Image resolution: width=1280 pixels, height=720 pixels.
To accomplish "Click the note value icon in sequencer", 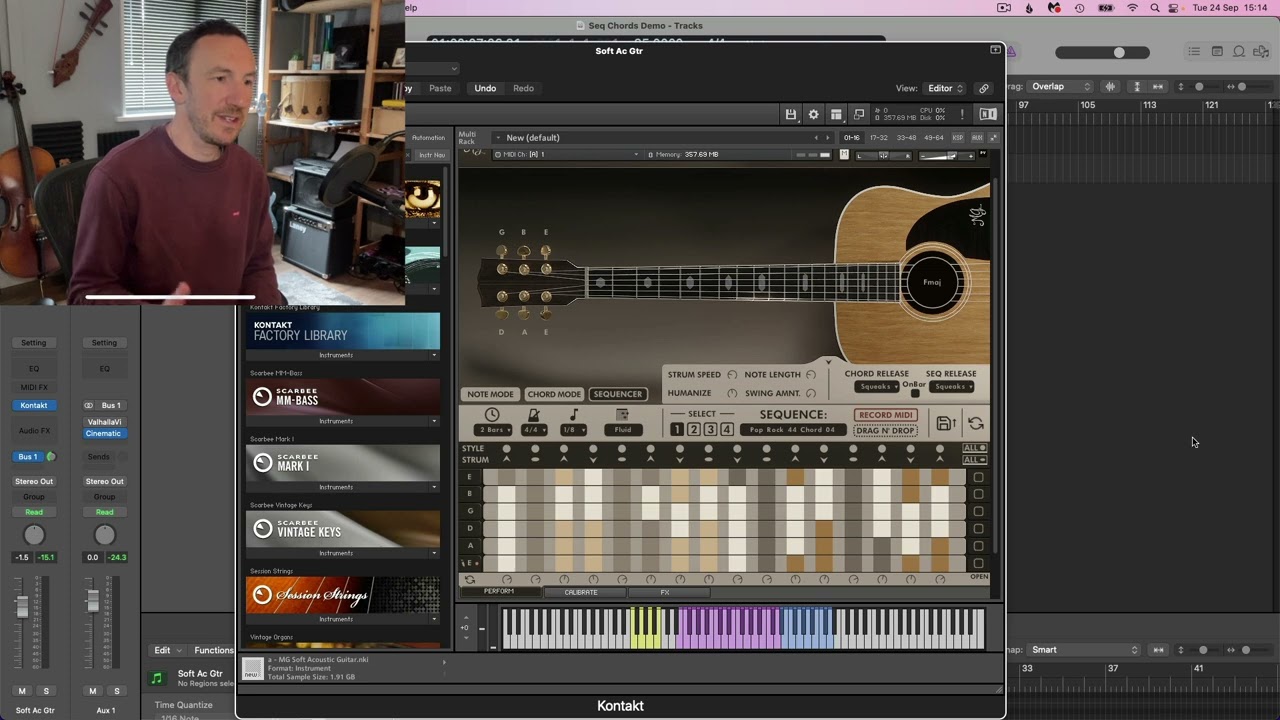I will 574,415.
